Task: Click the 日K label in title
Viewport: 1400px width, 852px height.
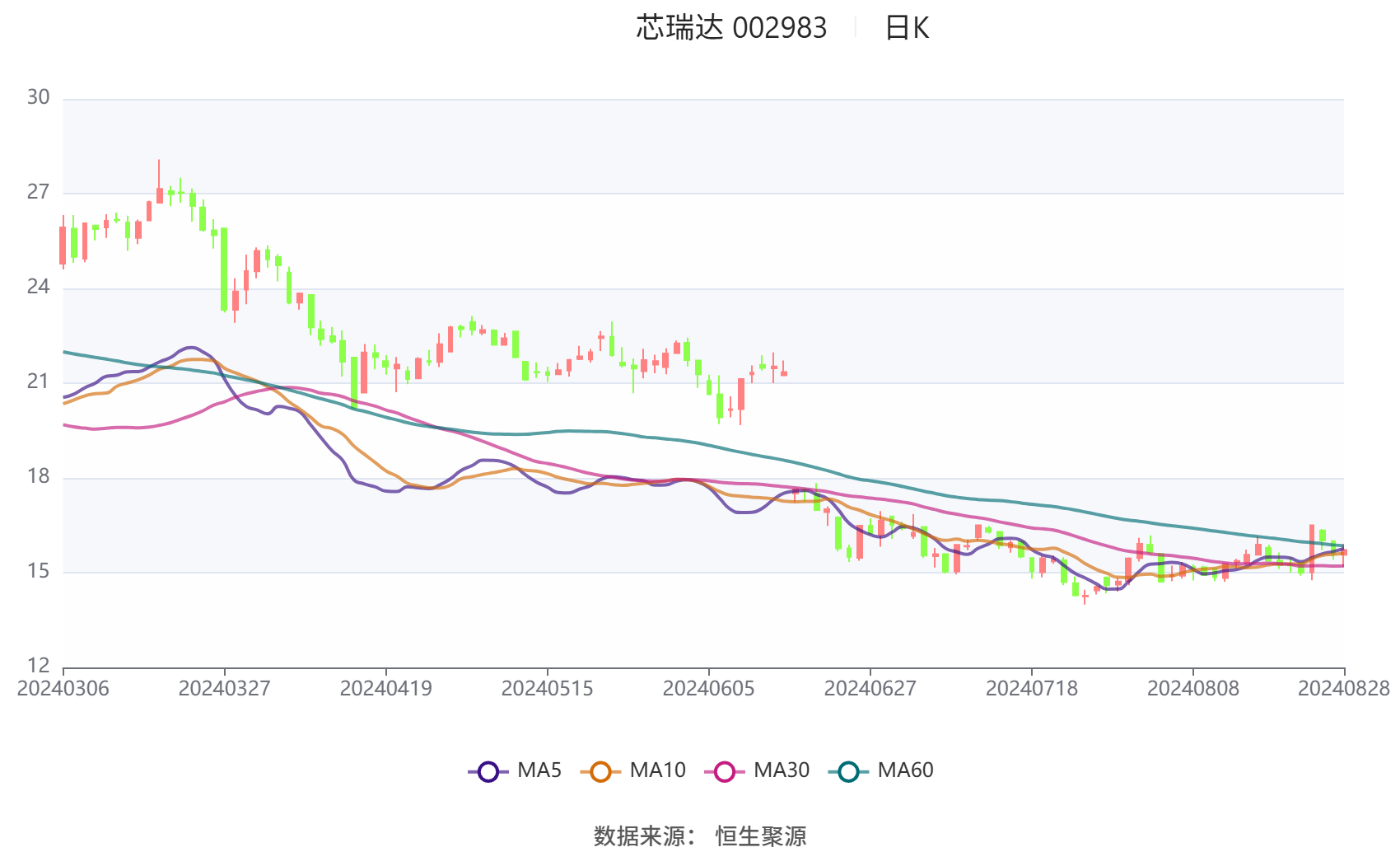Action: coord(907,28)
